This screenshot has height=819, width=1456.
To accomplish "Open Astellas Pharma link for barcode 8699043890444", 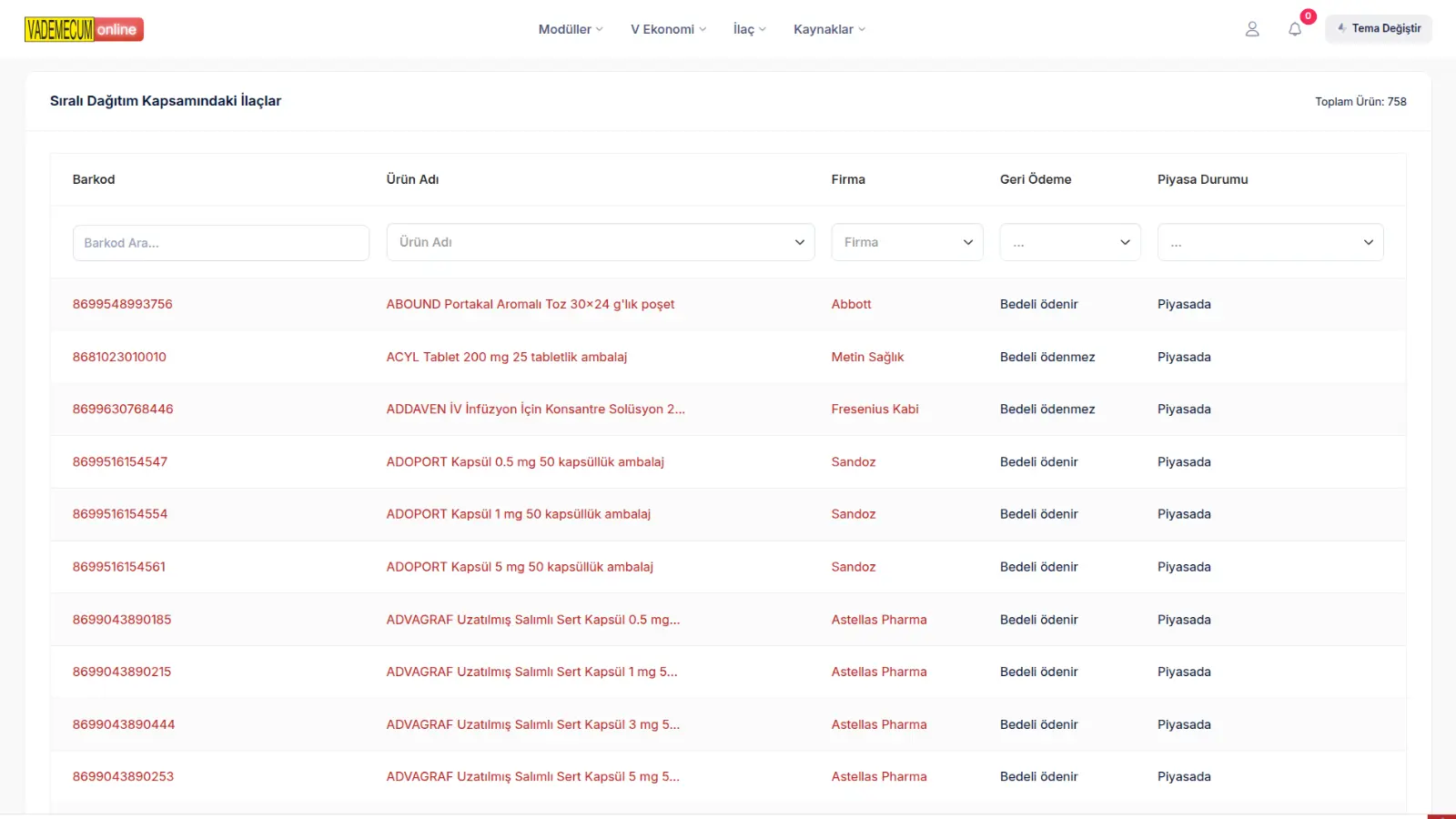I will [x=879, y=724].
